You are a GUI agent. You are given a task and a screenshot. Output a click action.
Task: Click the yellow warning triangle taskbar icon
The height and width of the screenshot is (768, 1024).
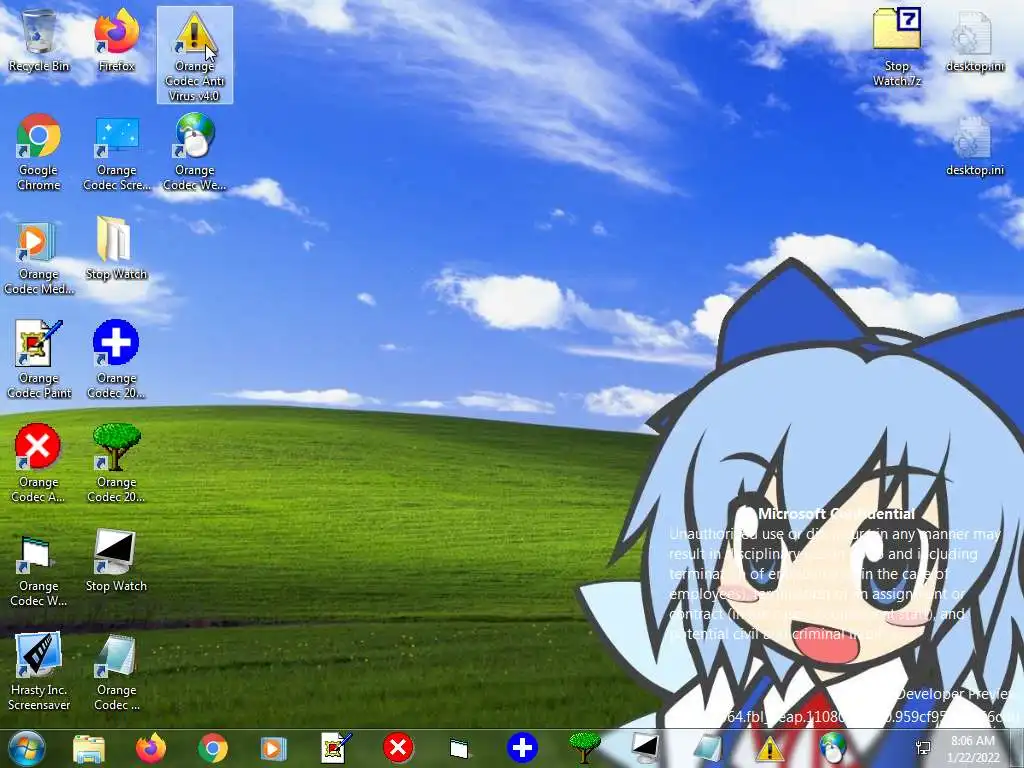769,748
